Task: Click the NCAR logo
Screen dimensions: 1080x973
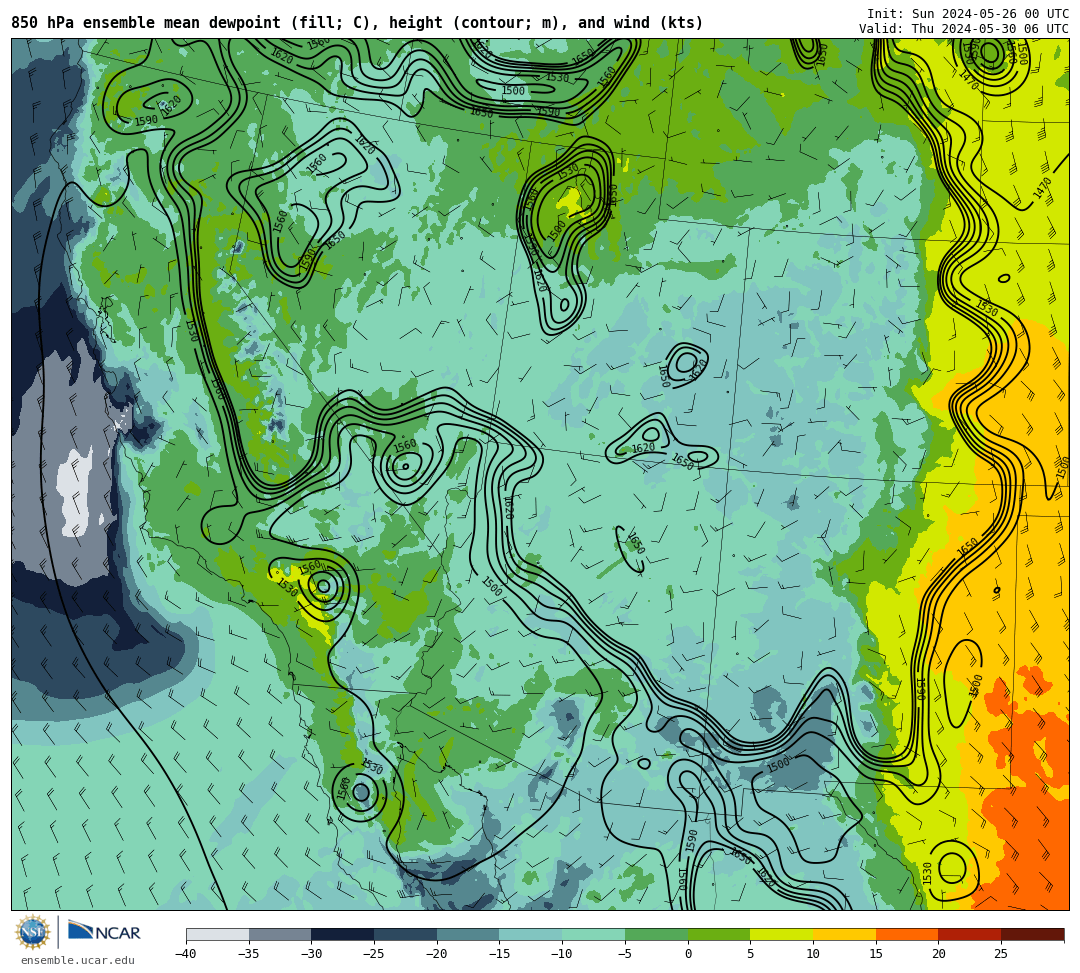Action: pyautogui.click(x=104, y=932)
